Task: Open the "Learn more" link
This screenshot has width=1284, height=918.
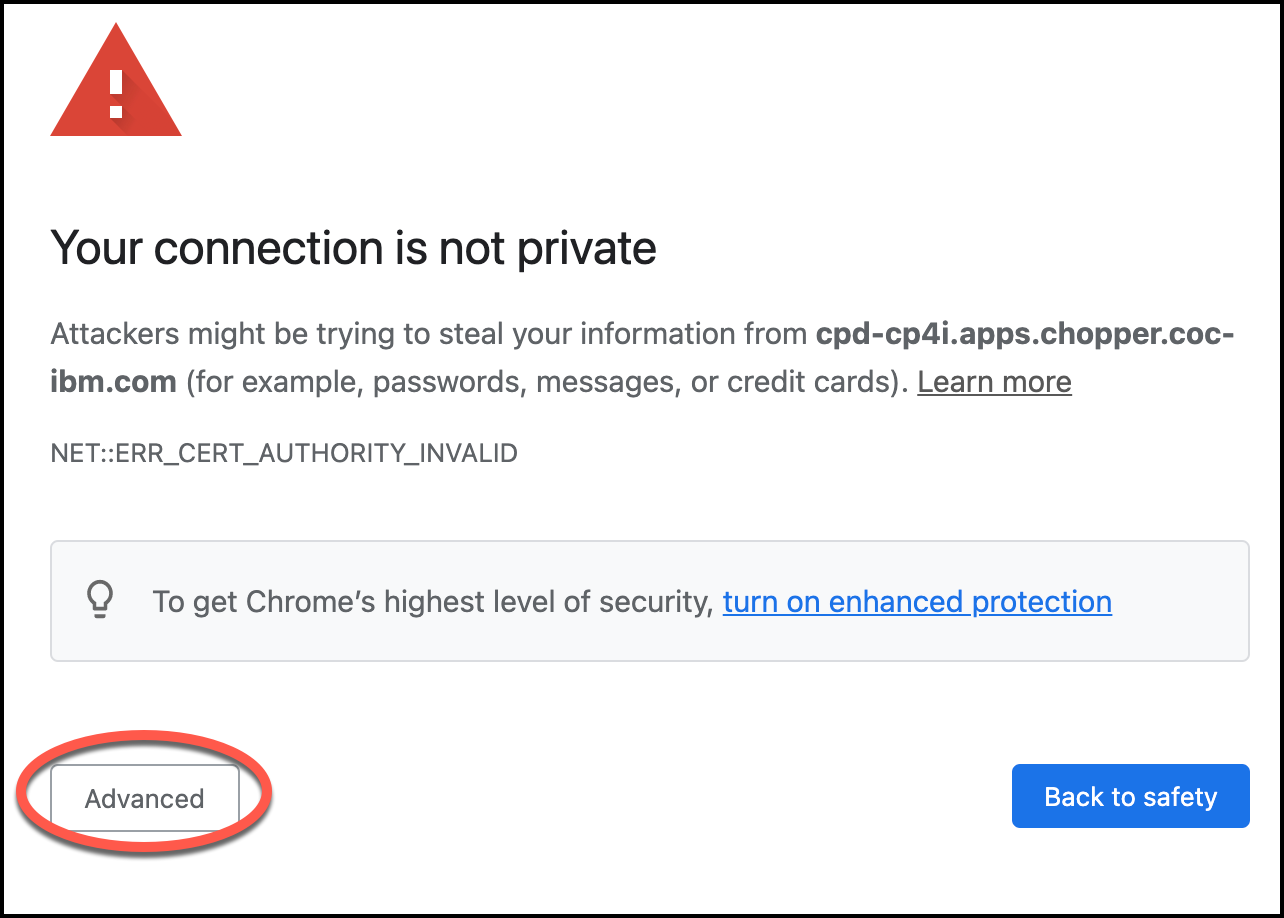Action: tap(994, 382)
